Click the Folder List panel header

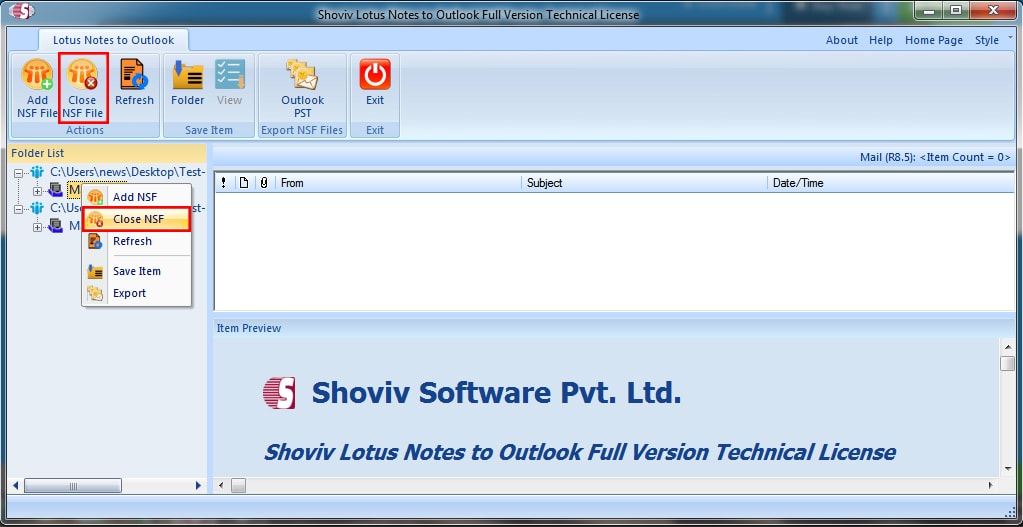pyautogui.click(x=108, y=153)
